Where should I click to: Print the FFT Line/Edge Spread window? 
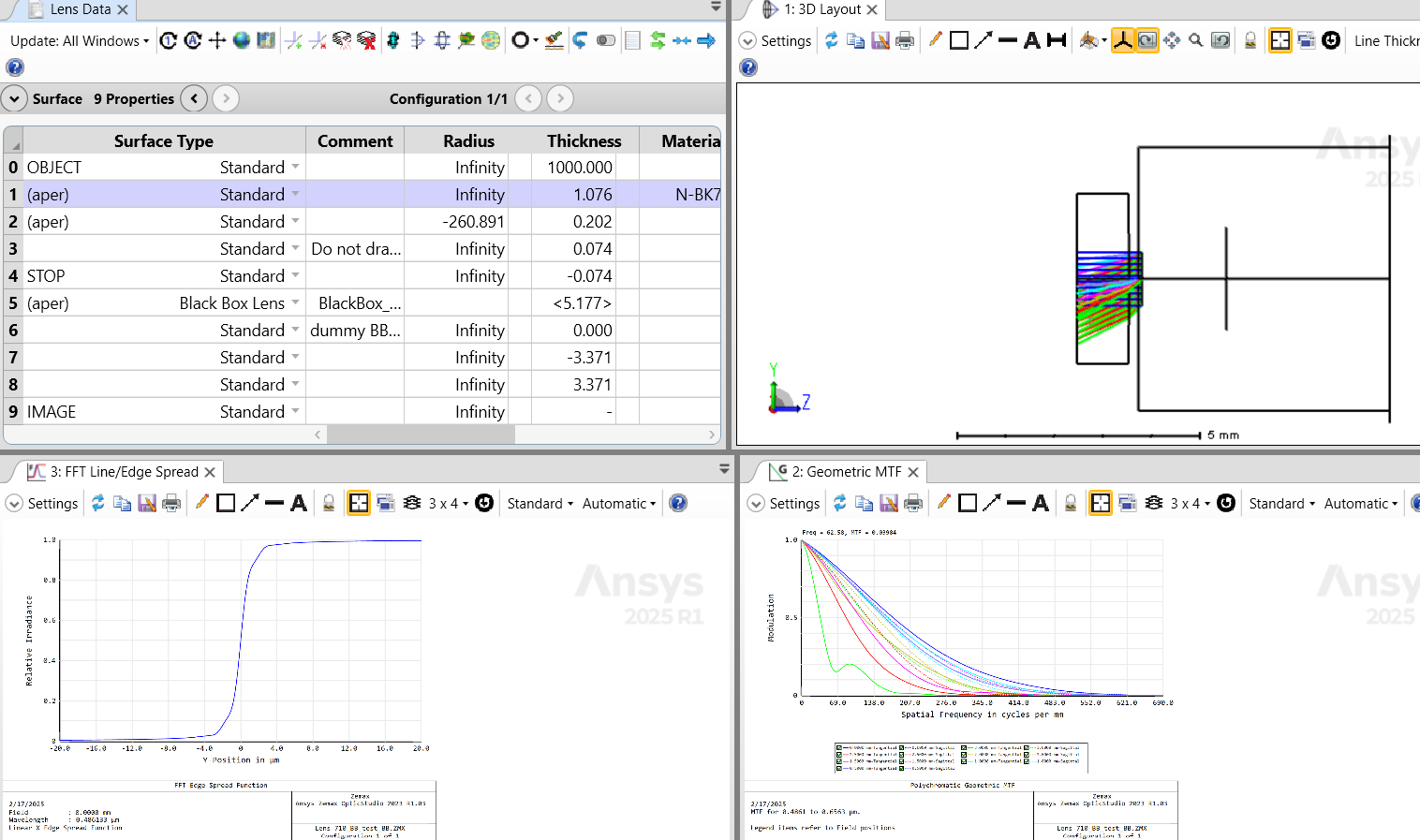click(x=171, y=503)
